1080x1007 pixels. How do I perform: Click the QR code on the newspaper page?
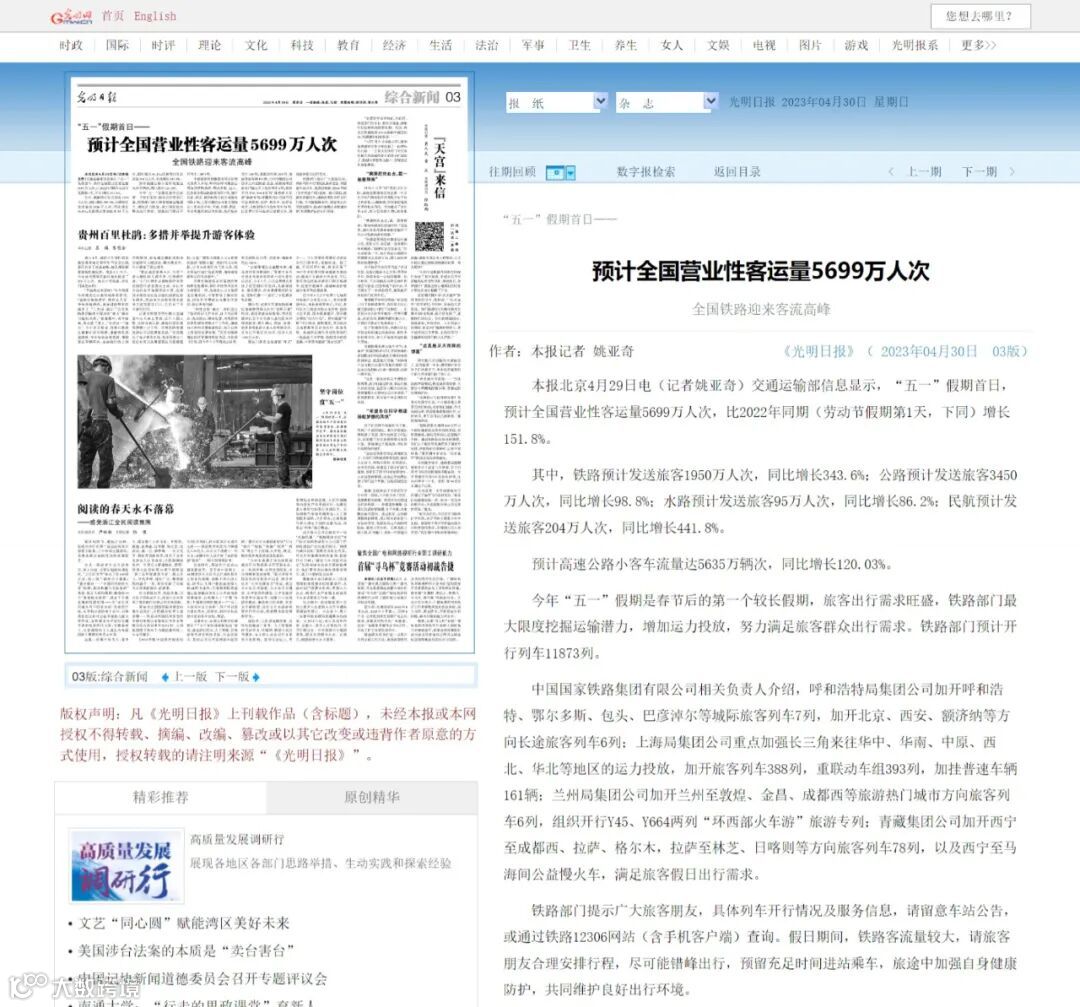429,236
